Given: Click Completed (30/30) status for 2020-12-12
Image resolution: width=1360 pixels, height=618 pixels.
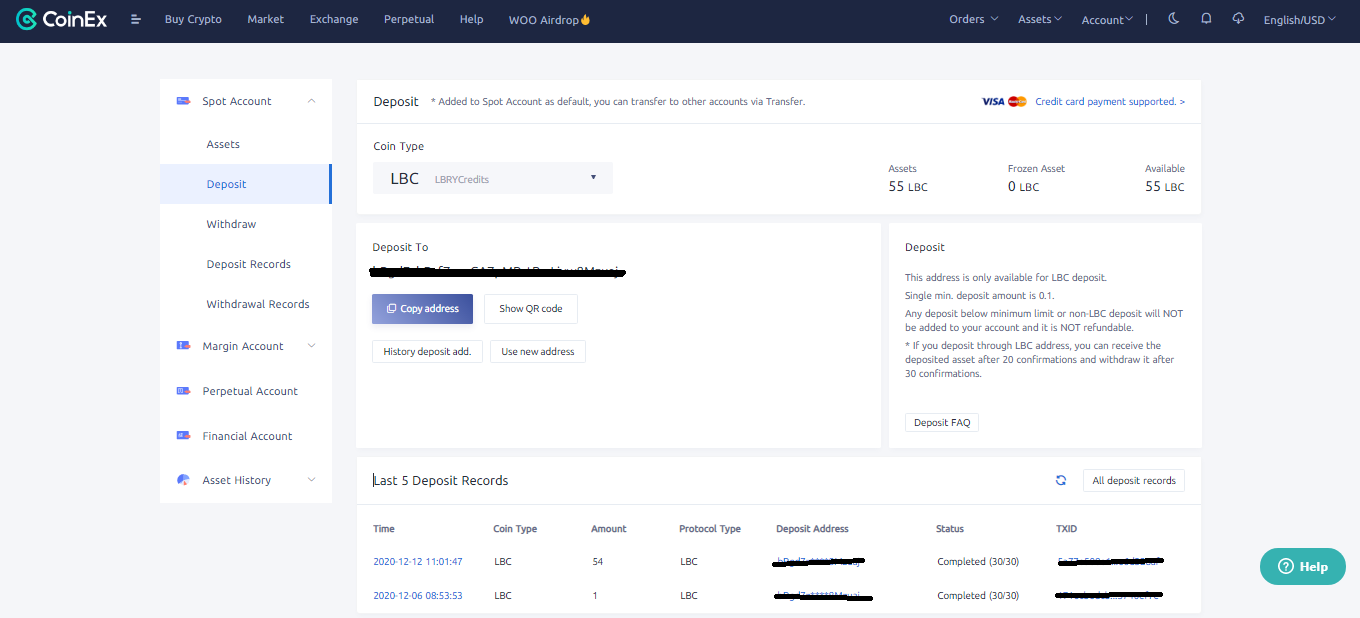Looking at the screenshot, I should pyautogui.click(x=978, y=562).
